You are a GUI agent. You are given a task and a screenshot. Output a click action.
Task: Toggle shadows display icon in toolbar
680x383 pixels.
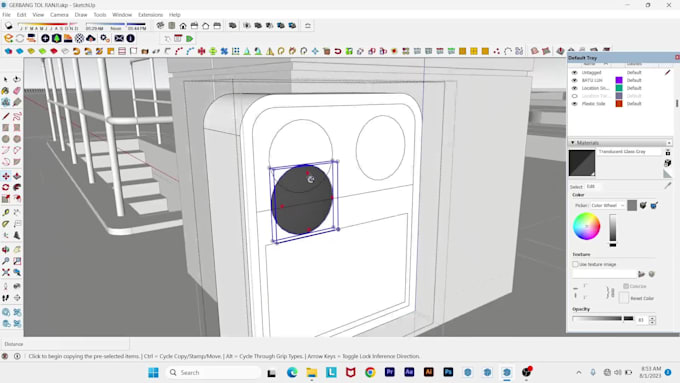9,26
